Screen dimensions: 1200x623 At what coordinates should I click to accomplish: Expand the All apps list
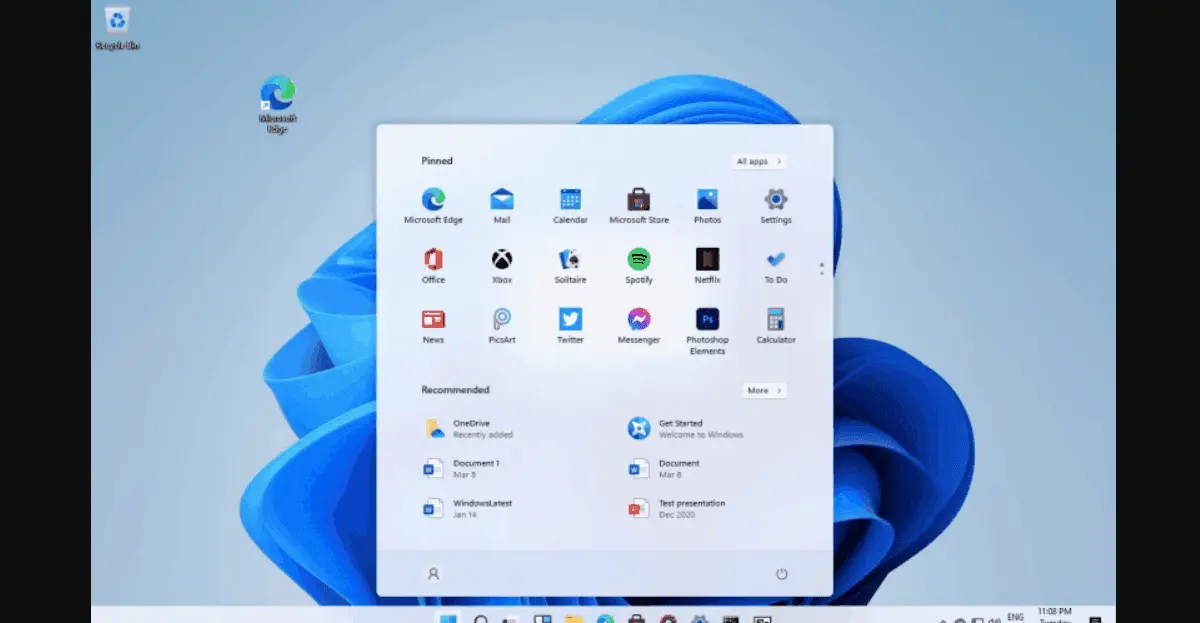click(759, 161)
